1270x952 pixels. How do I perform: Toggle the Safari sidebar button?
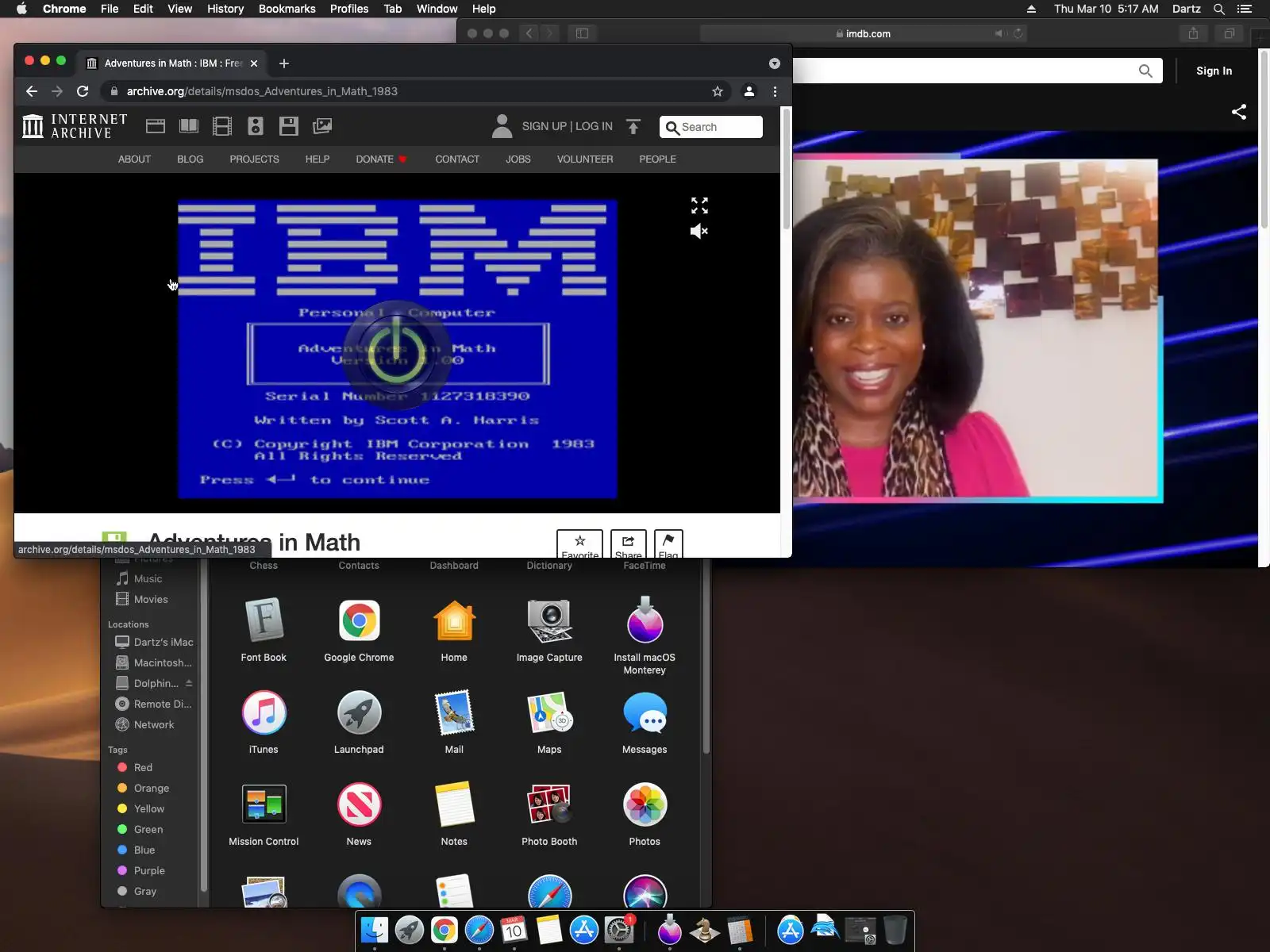582,33
